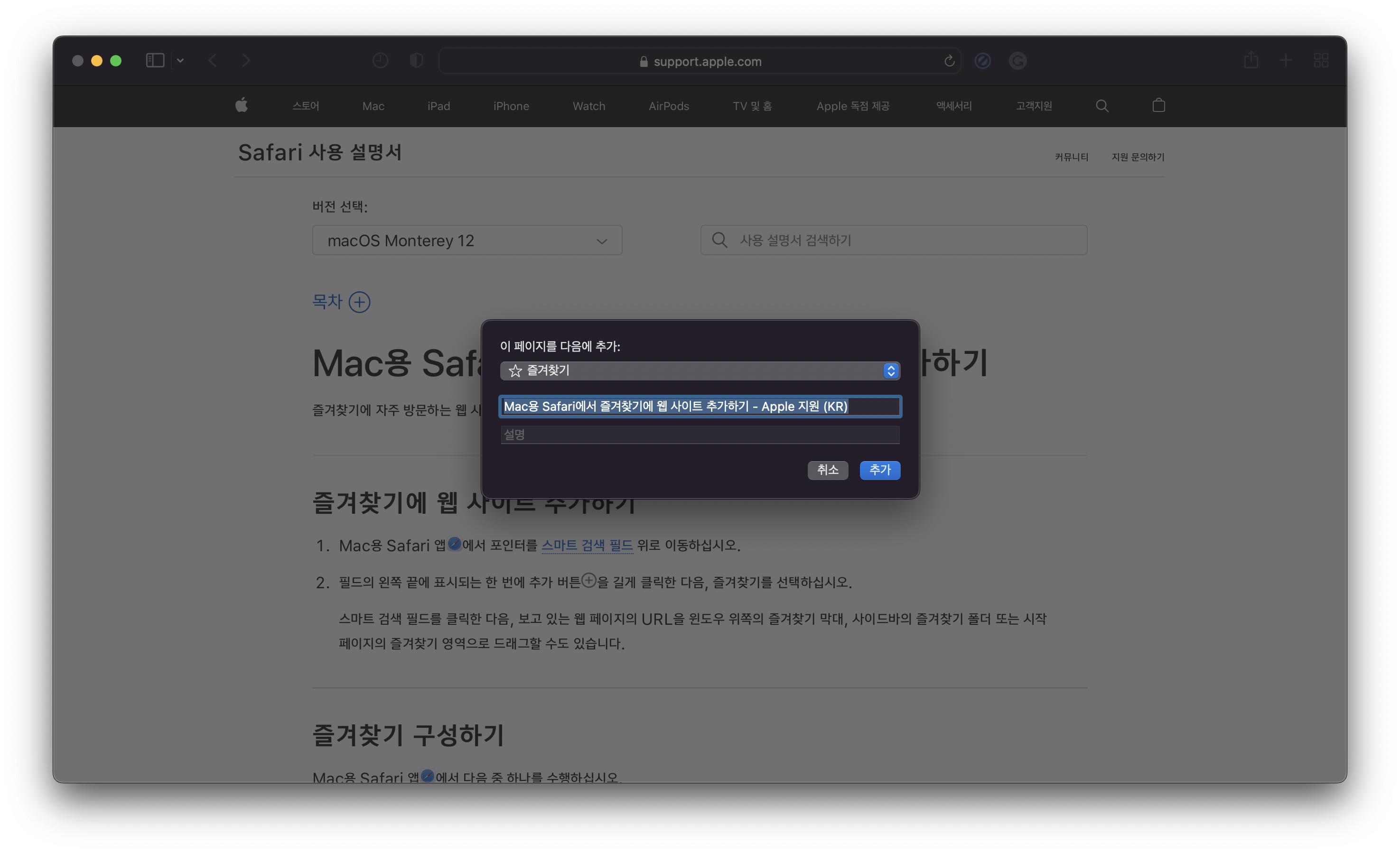Click the 설명 description field
Screen dimensions: 1400x853
[700, 435]
